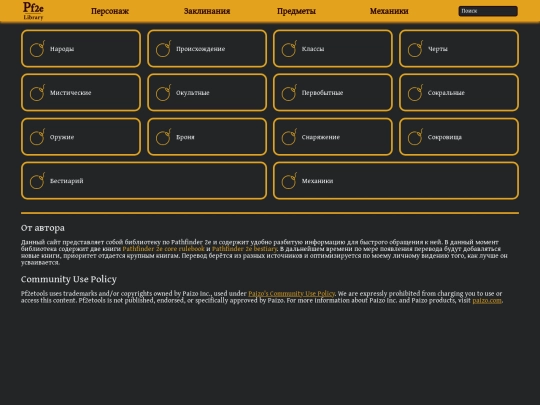
Task: Open the Народы card
Action: 81,49
